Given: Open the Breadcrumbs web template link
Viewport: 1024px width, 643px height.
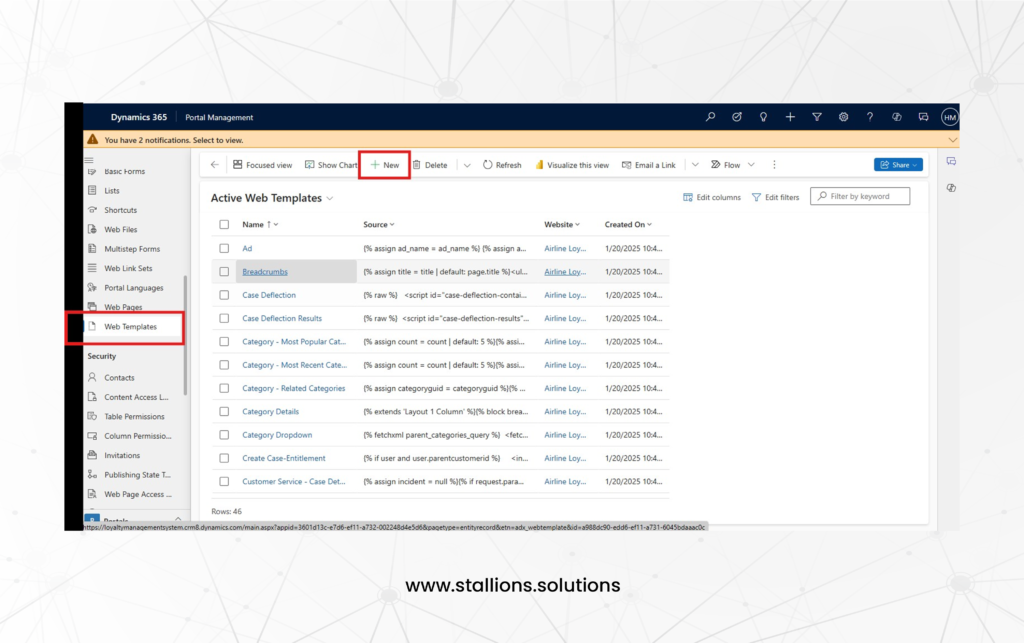Looking at the screenshot, I should point(264,272).
